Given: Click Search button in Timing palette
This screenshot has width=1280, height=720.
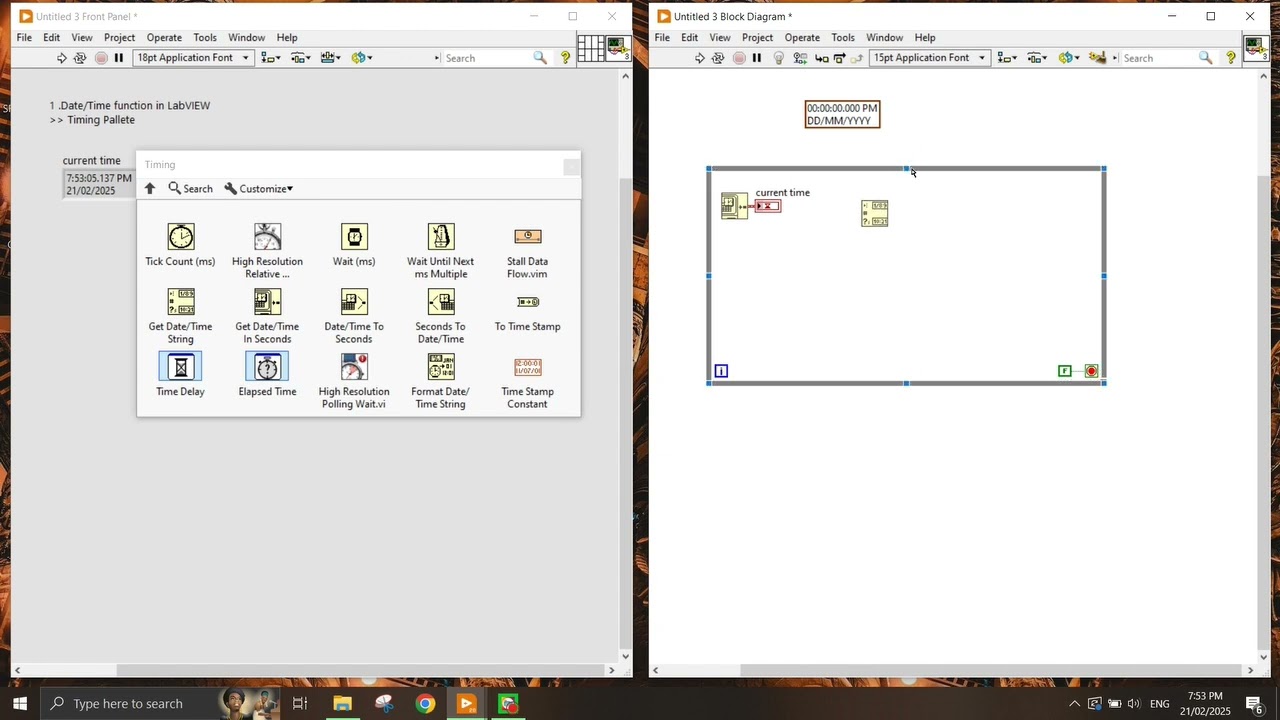Looking at the screenshot, I should point(190,188).
